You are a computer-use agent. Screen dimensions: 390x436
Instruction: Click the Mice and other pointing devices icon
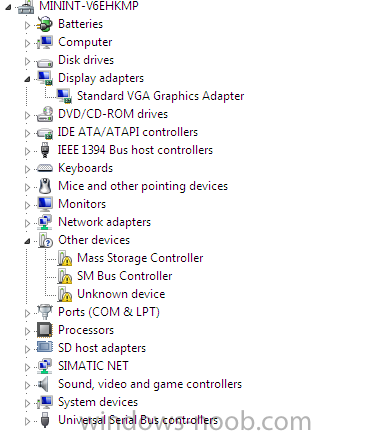coord(45,186)
